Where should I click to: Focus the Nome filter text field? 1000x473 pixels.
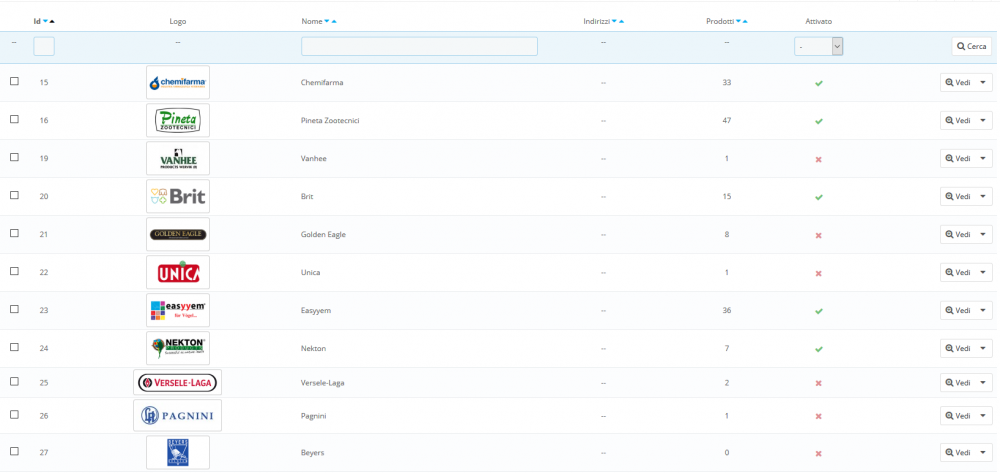[x=419, y=46]
